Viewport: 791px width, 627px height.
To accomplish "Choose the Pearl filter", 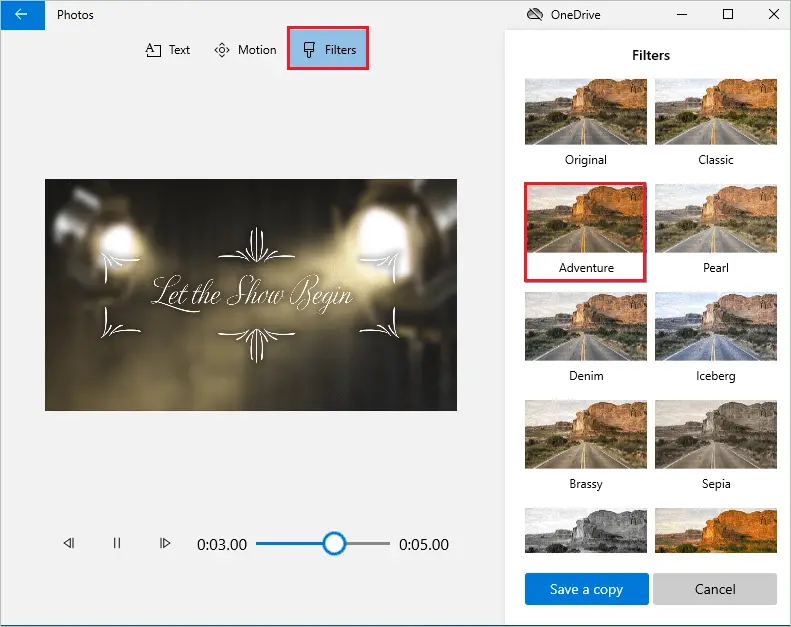I will pyautogui.click(x=715, y=220).
